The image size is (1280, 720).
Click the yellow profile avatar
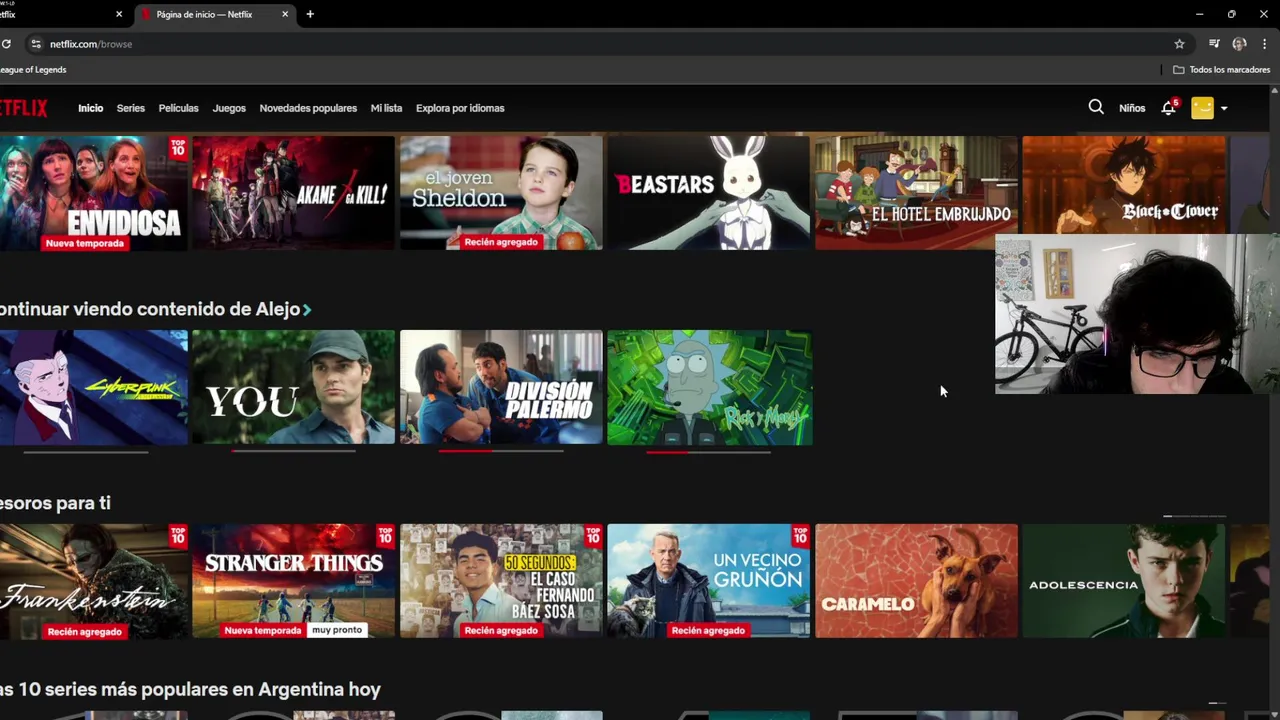pyautogui.click(x=1202, y=108)
